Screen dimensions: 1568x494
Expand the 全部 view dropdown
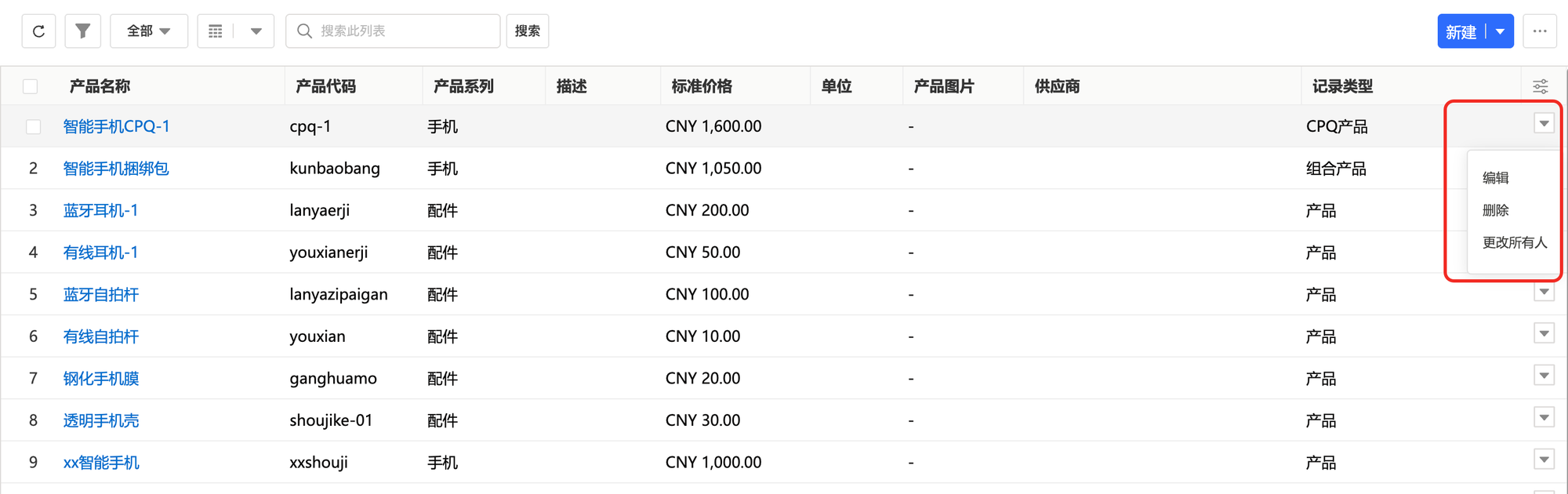[149, 31]
